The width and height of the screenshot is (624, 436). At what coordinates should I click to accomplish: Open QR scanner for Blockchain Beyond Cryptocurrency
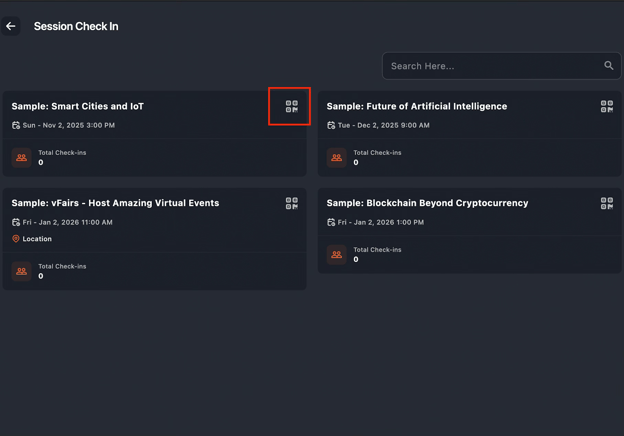point(606,203)
